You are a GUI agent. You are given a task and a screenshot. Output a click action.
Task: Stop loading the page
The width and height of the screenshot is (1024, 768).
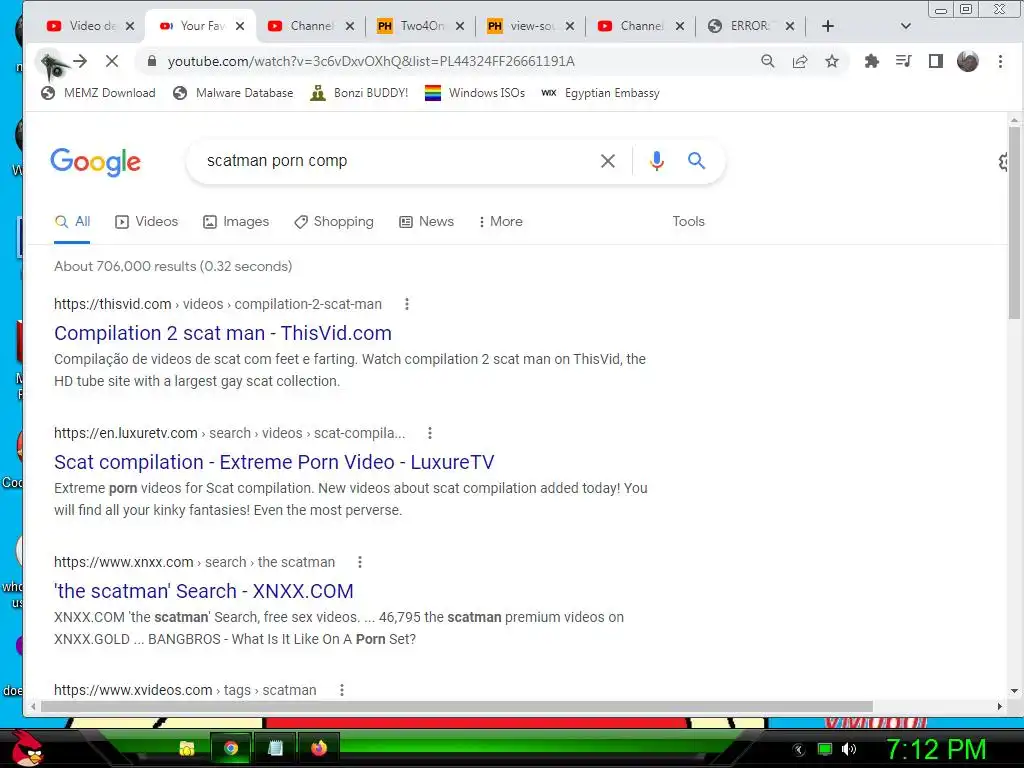pyautogui.click(x=112, y=61)
